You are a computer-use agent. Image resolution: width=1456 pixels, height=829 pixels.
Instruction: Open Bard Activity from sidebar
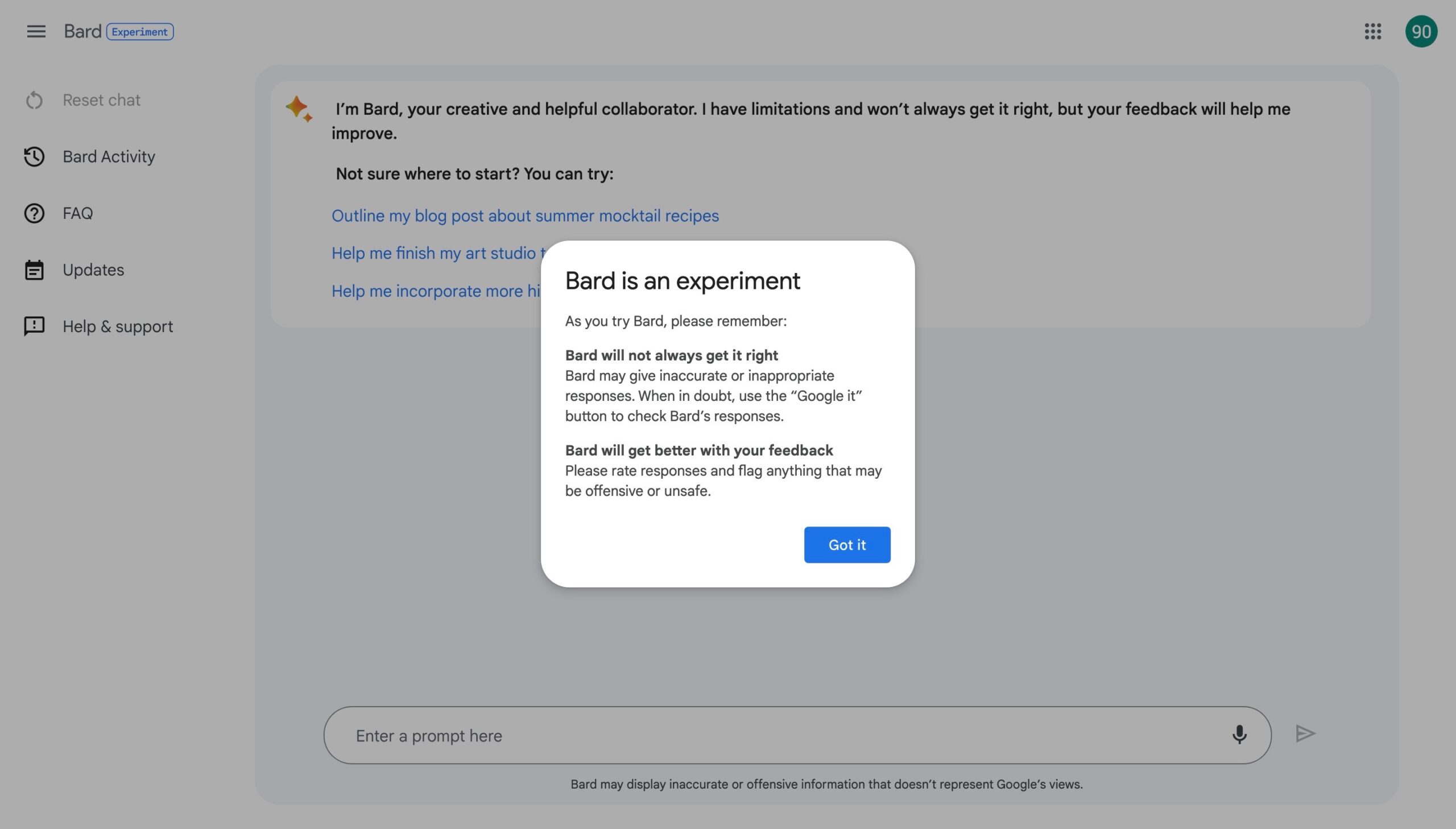pos(109,156)
